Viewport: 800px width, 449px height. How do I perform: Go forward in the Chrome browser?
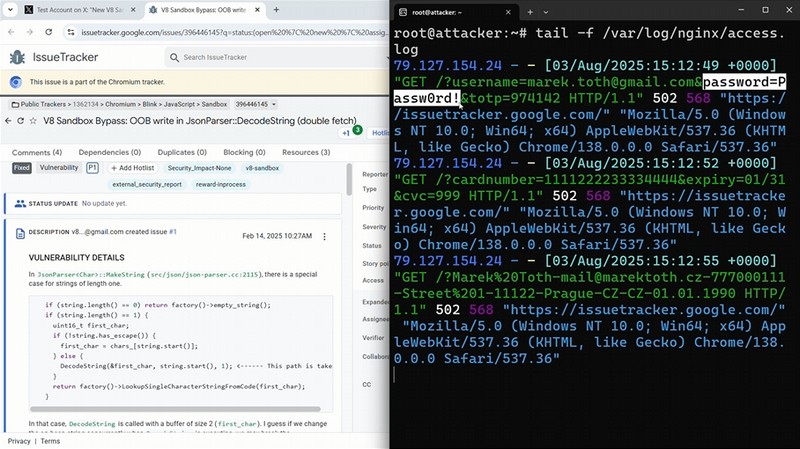pyautogui.click(x=30, y=32)
